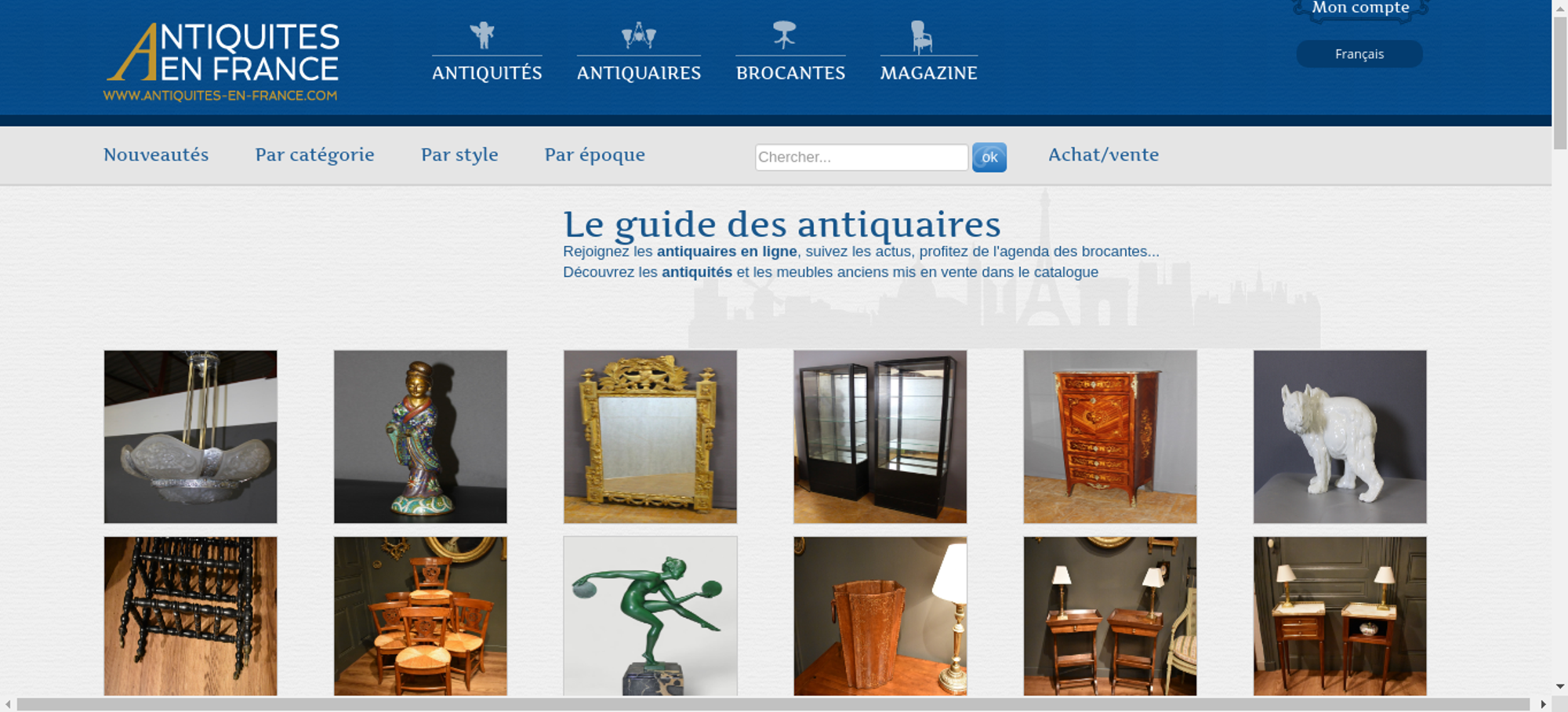The width and height of the screenshot is (1568, 712).
Task: Open the green bronze dancer statue thumbnail
Action: pyautogui.click(x=650, y=616)
